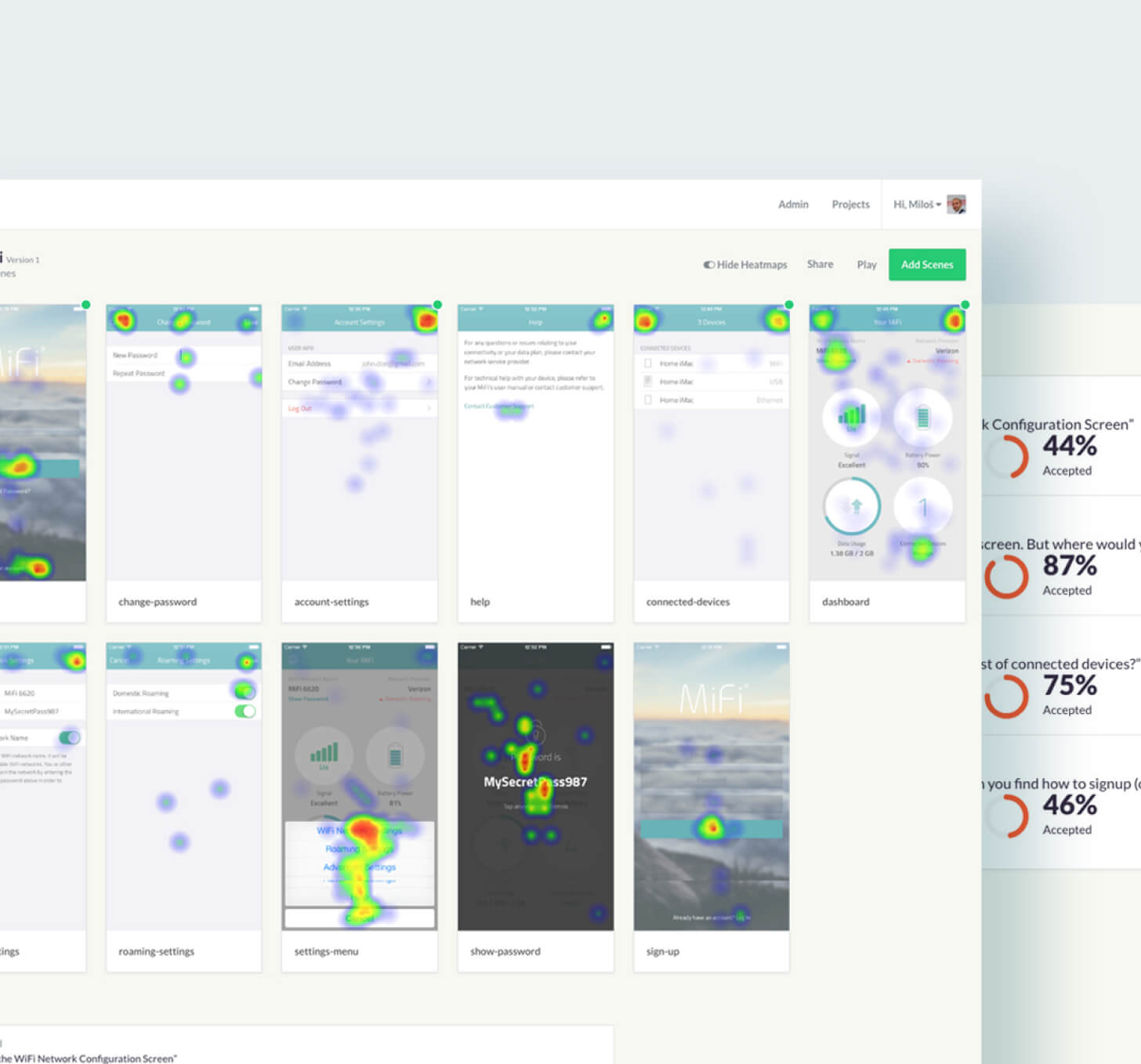The image size is (1141, 1064).
Task: Open the roaming-settings scene thumbnail
Action: pos(183,787)
